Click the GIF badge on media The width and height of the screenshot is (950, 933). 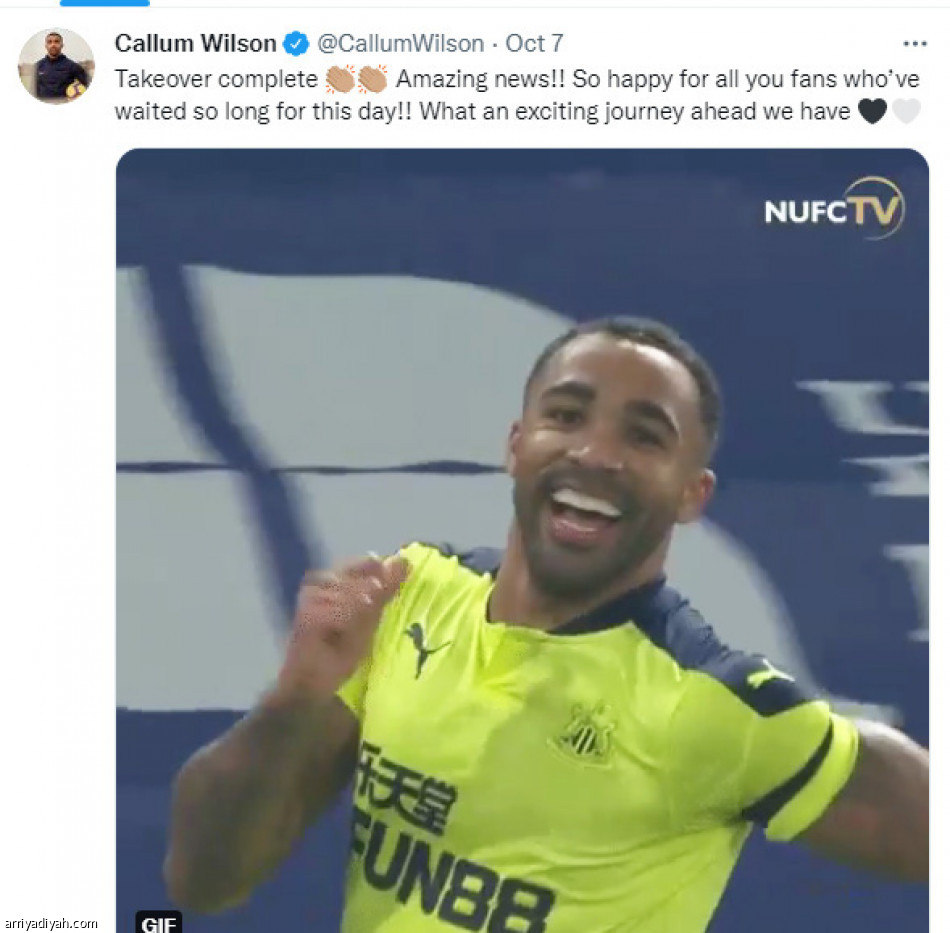click(158, 922)
